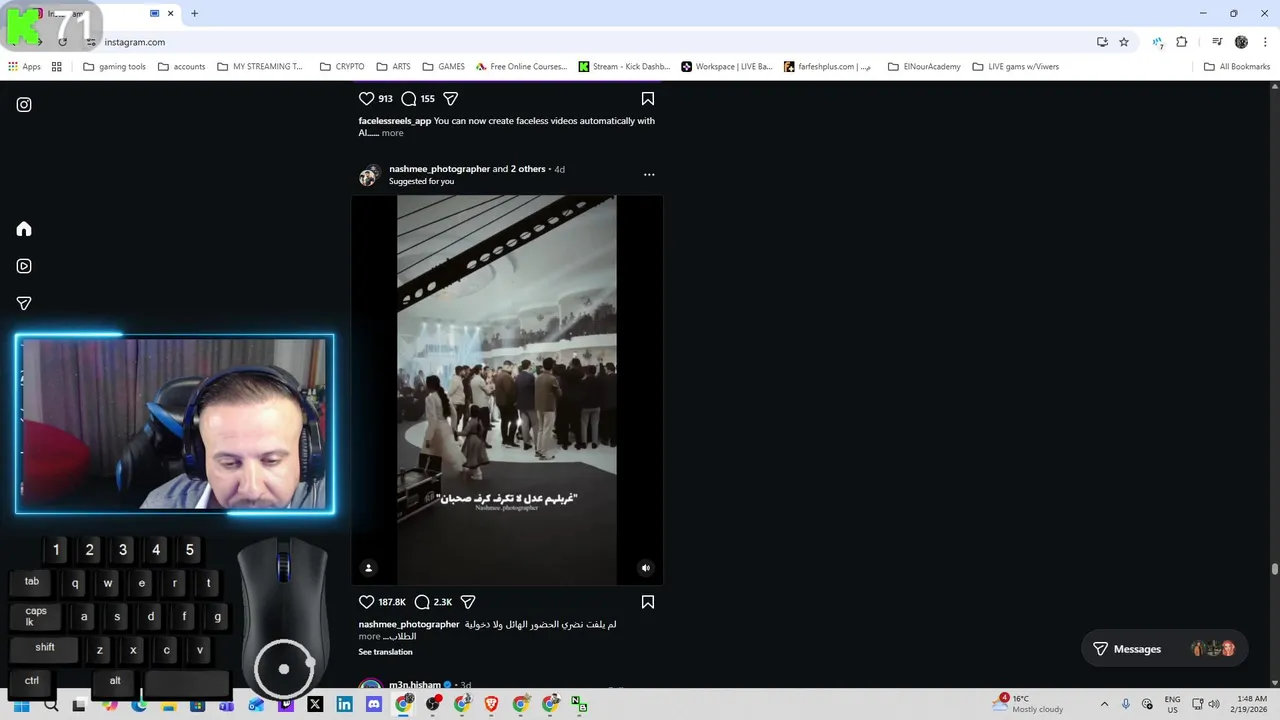1280x720 pixels.
Task: Open m3n.hisham profile link
Action: 415,685
